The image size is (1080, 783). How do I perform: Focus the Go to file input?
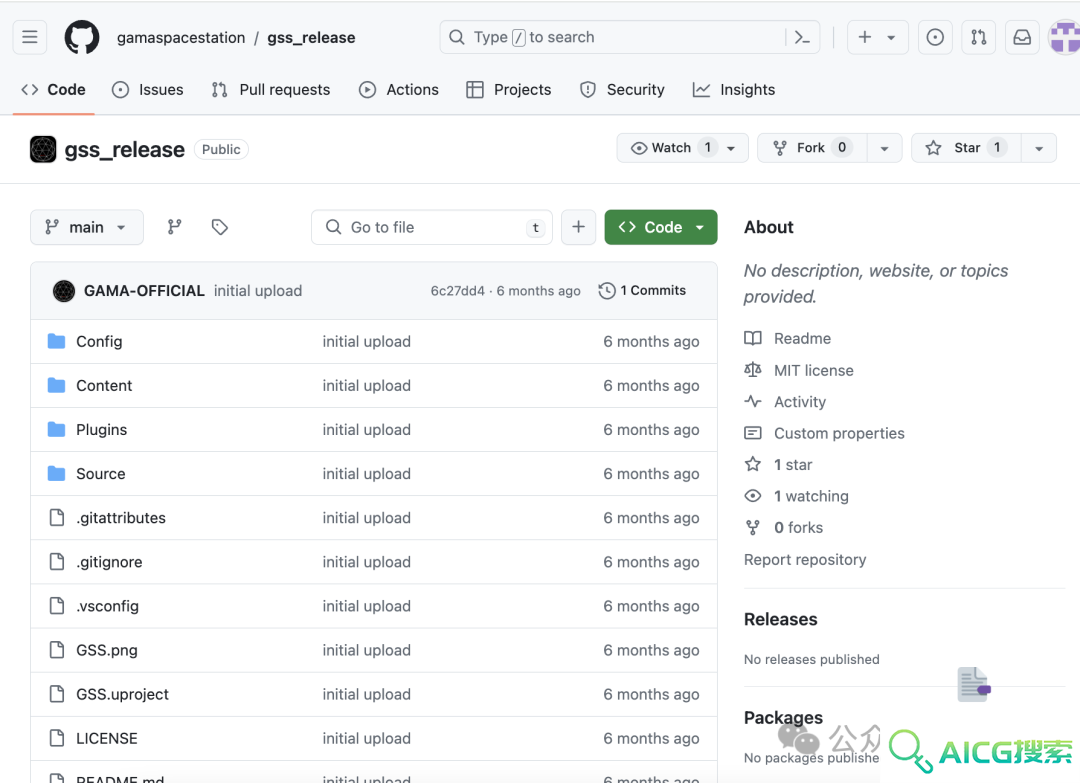point(432,227)
